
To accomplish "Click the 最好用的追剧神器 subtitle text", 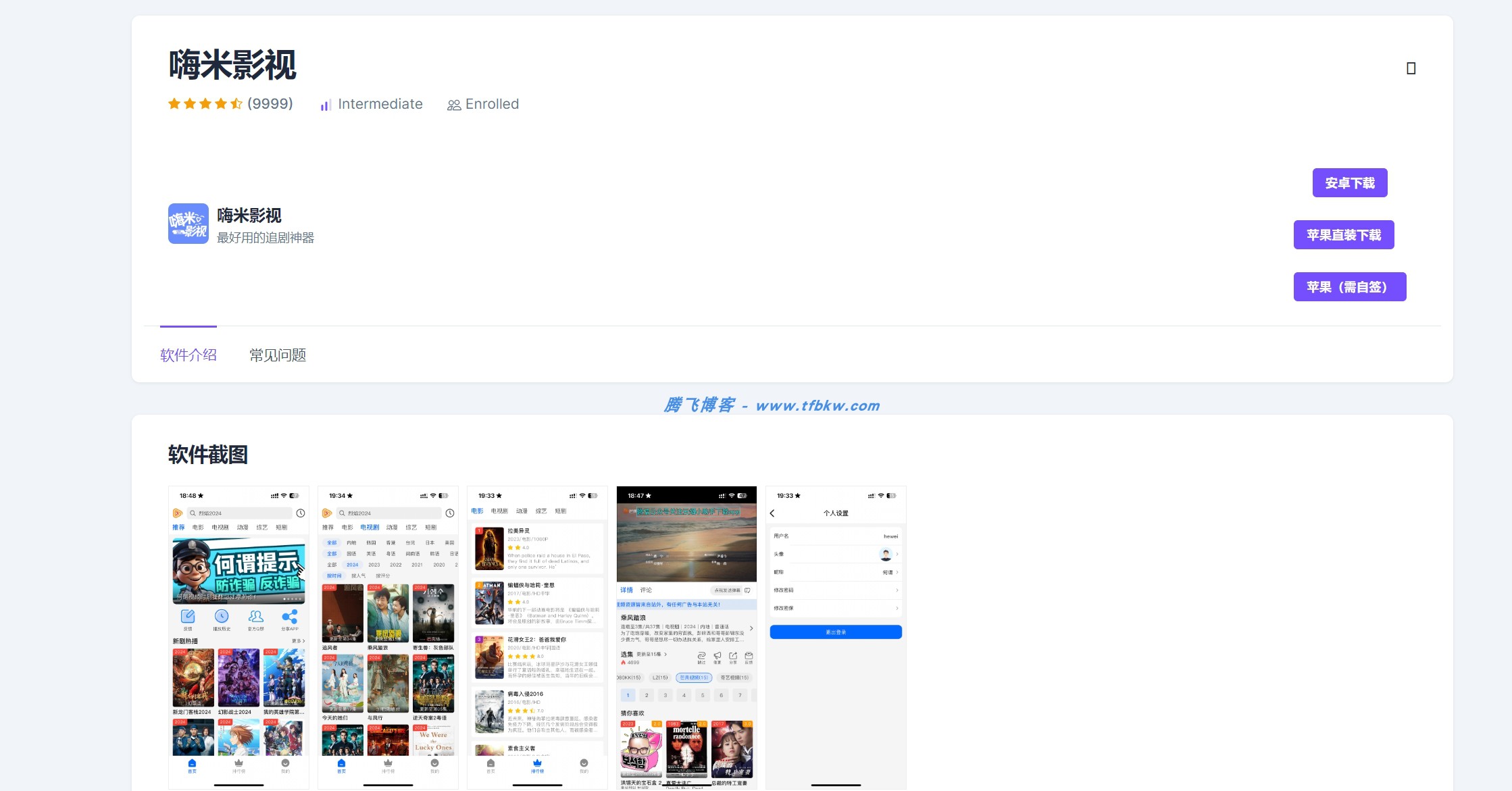I will click(266, 238).
